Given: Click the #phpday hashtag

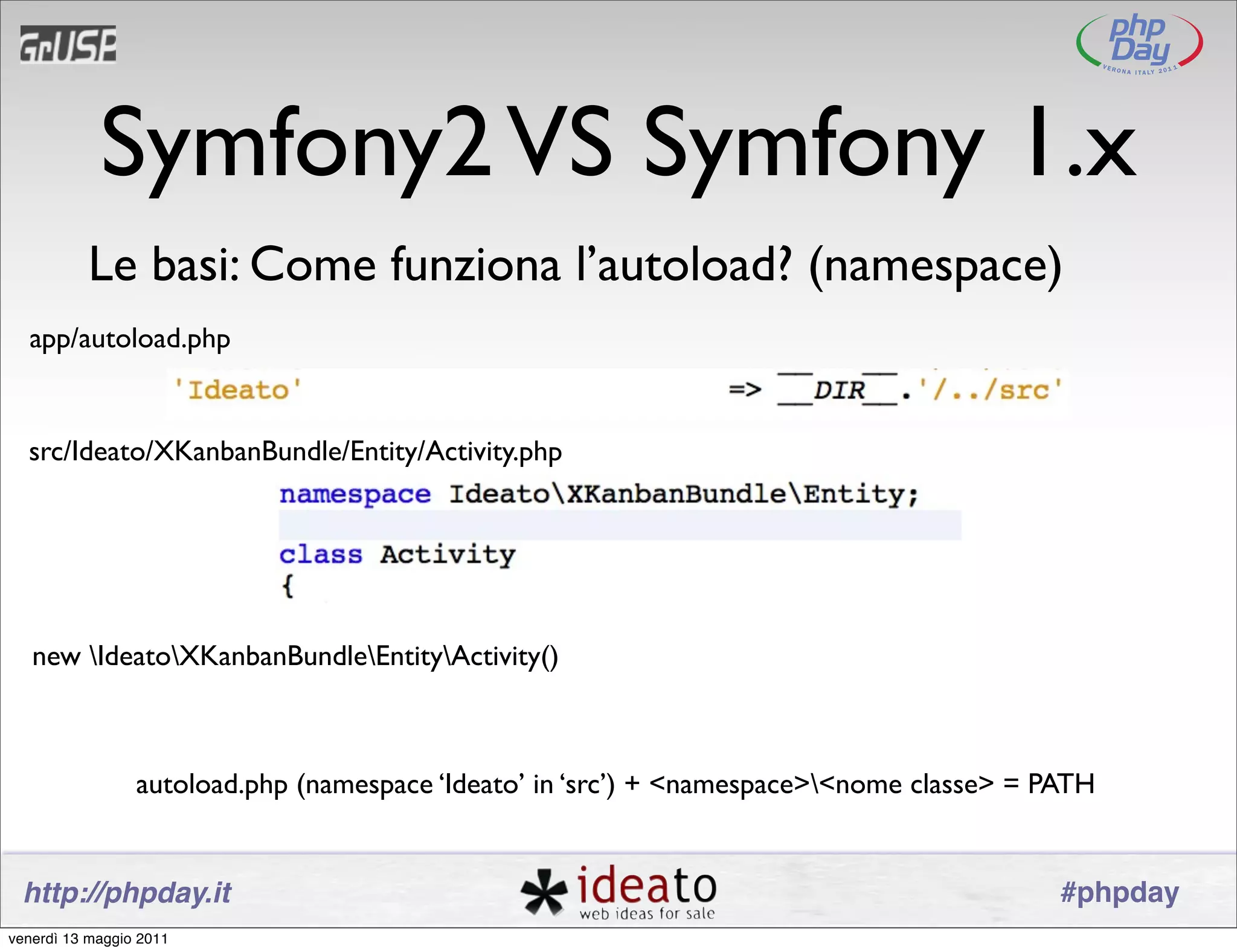Looking at the screenshot, I should [x=1119, y=892].
